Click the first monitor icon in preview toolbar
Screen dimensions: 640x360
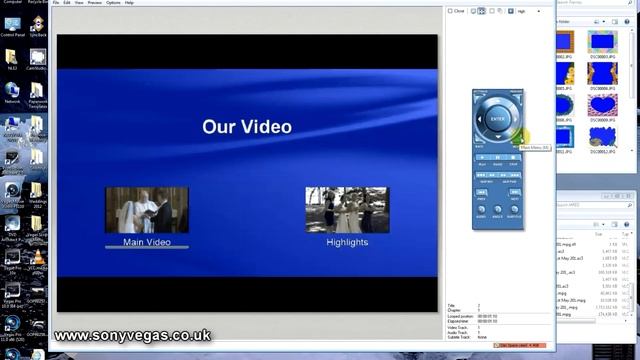pyautogui.click(x=473, y=11)
